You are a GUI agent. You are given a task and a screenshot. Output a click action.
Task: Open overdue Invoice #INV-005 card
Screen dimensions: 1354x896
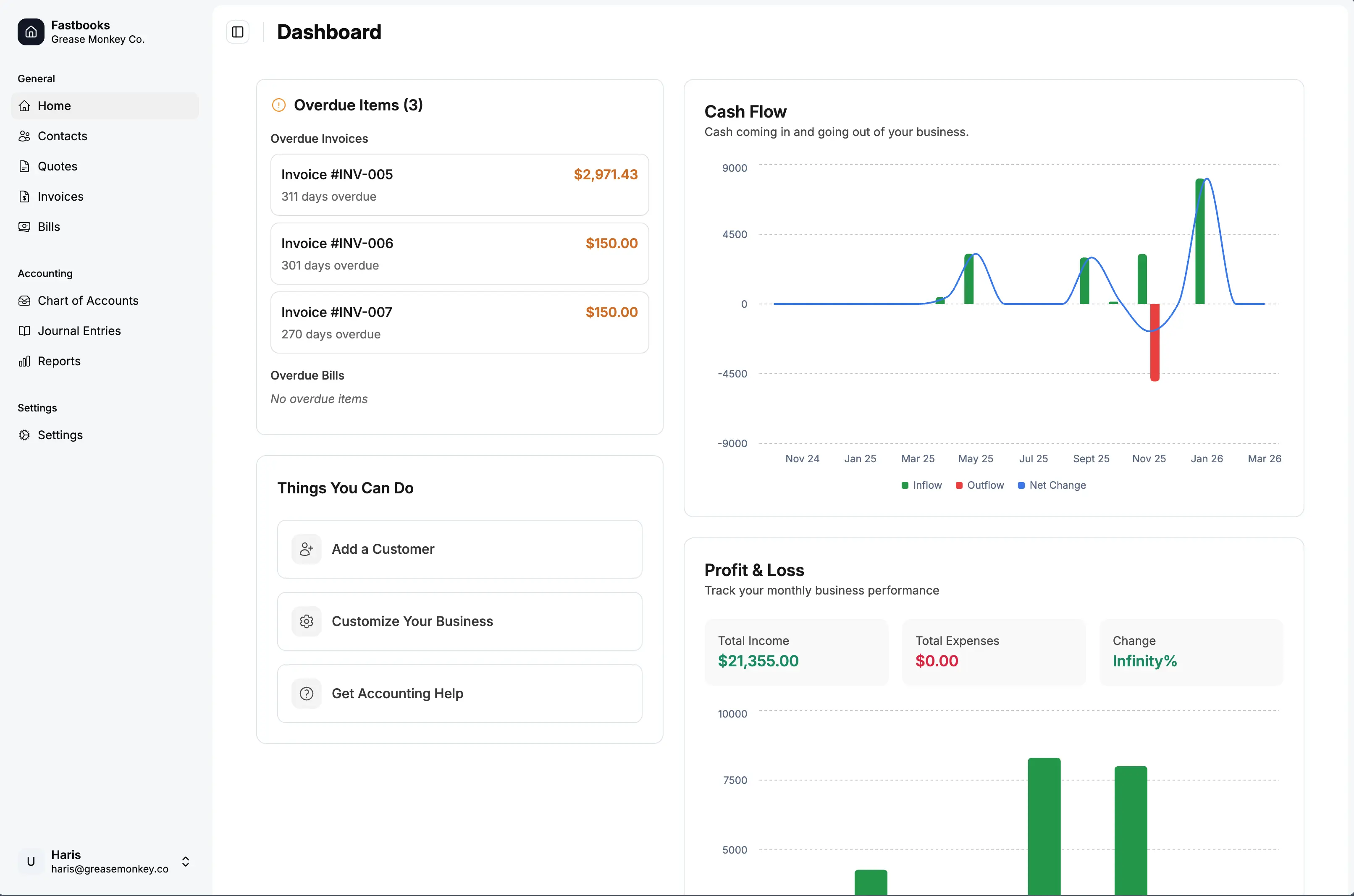pyautogui.click(x=459, y=185)
